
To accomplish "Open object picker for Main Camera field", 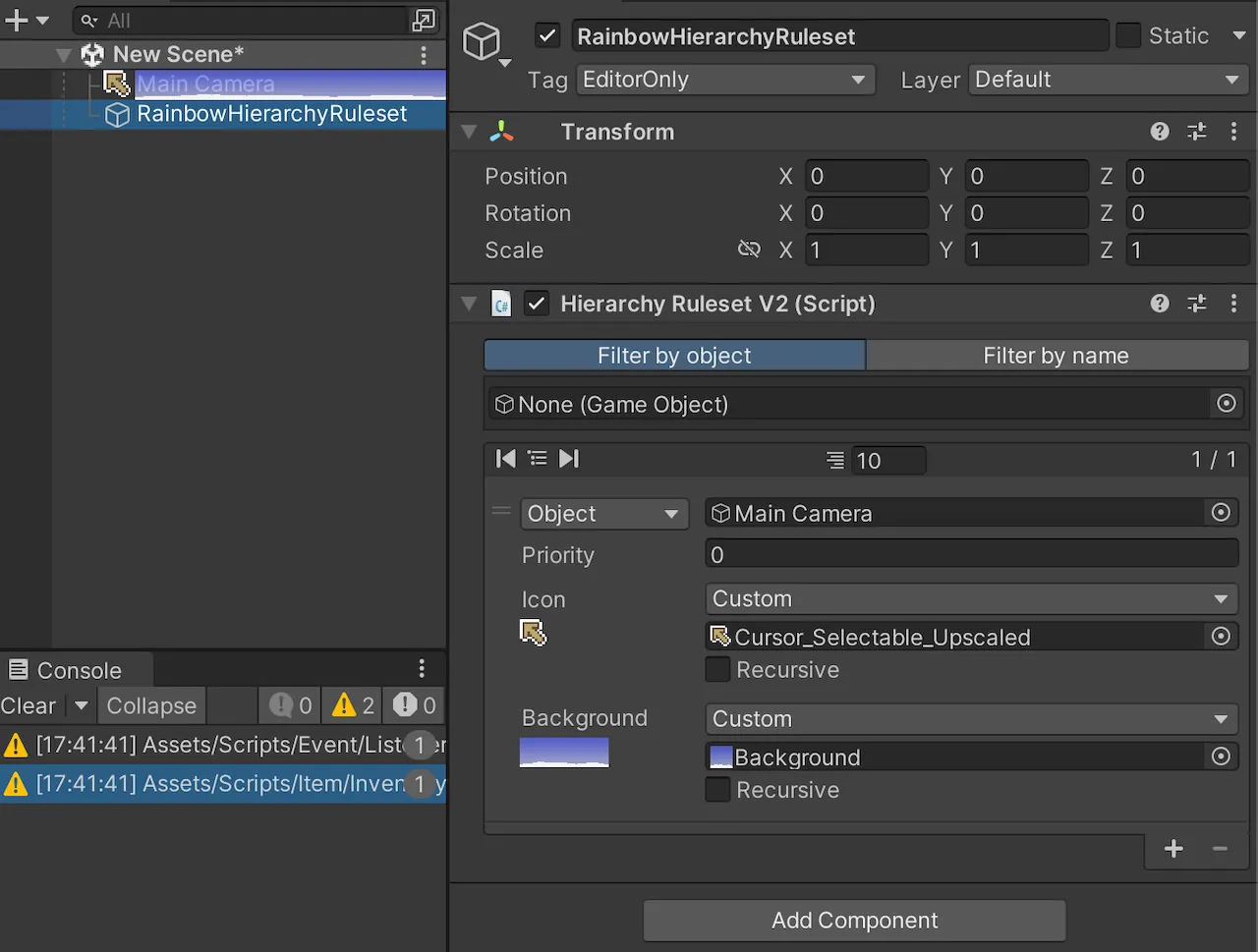I will pos(1222,513).
